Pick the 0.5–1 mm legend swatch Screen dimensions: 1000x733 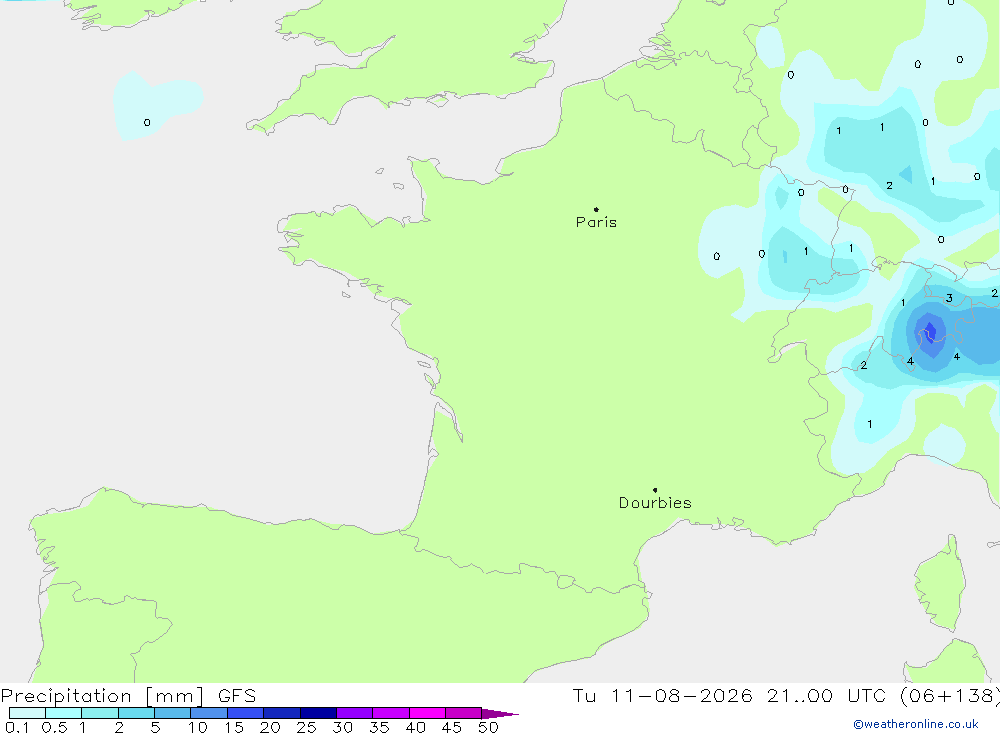pos(63,713)
